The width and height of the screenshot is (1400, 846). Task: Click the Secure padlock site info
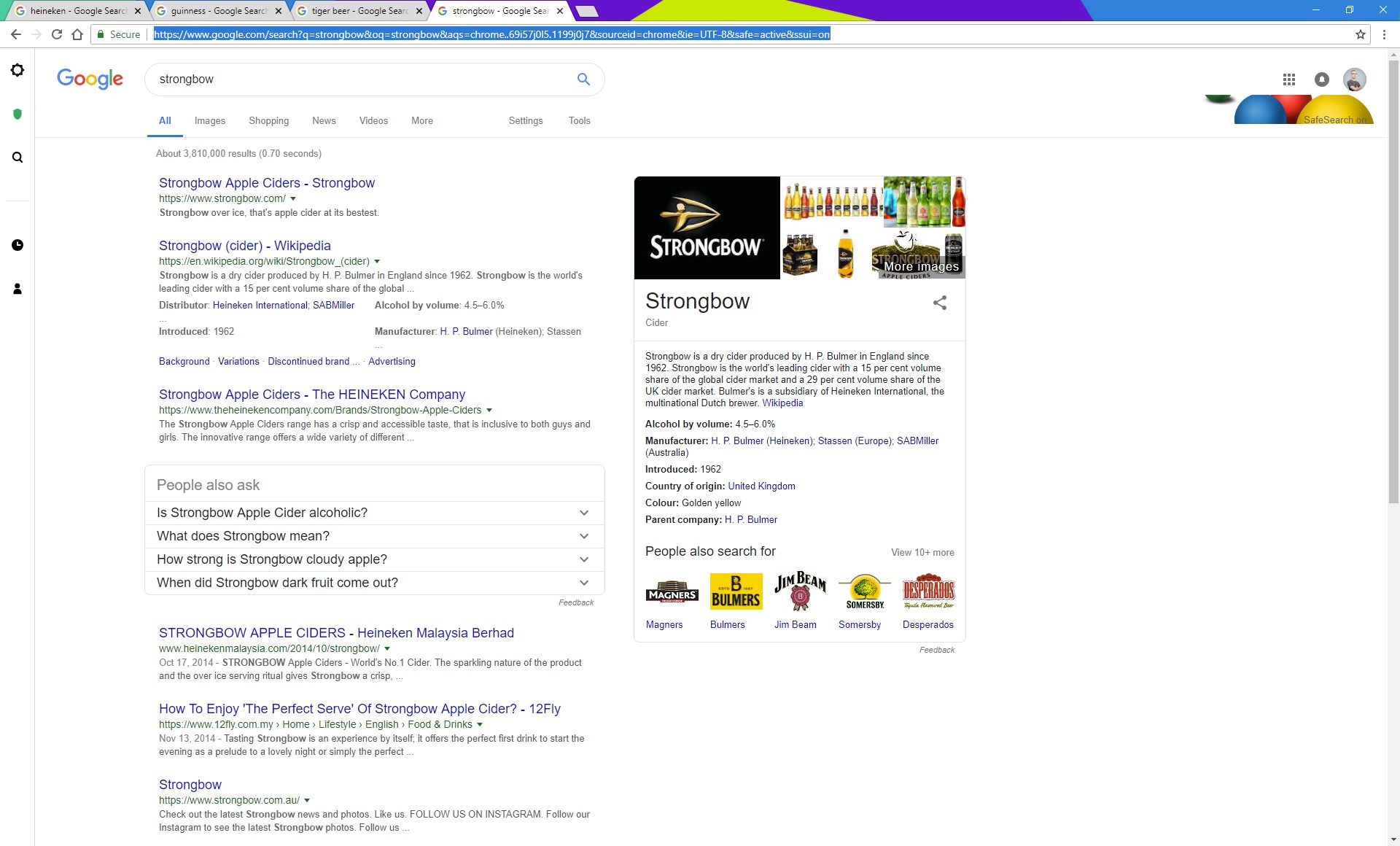tap(118, 34)
